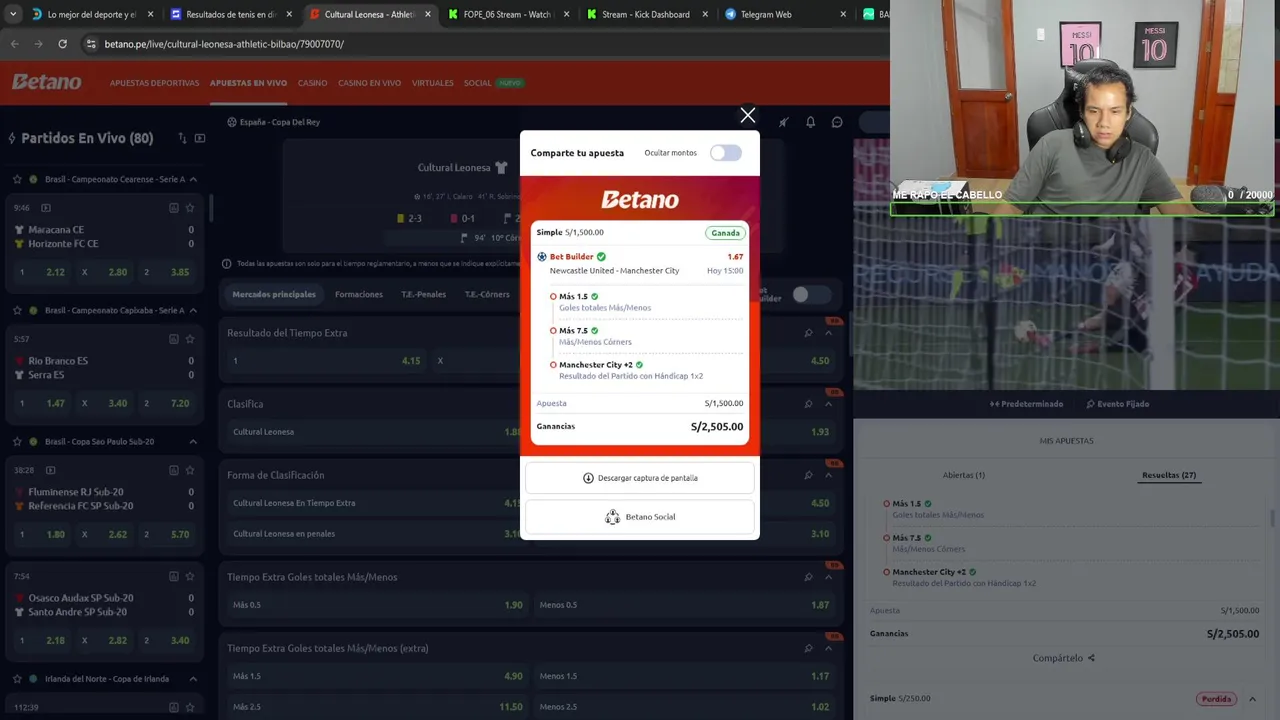Image resolution: width=1280 pixels, height=720 pixels.
Task: Favorite the Rio Branco ES match
Action: click(189, 339)
